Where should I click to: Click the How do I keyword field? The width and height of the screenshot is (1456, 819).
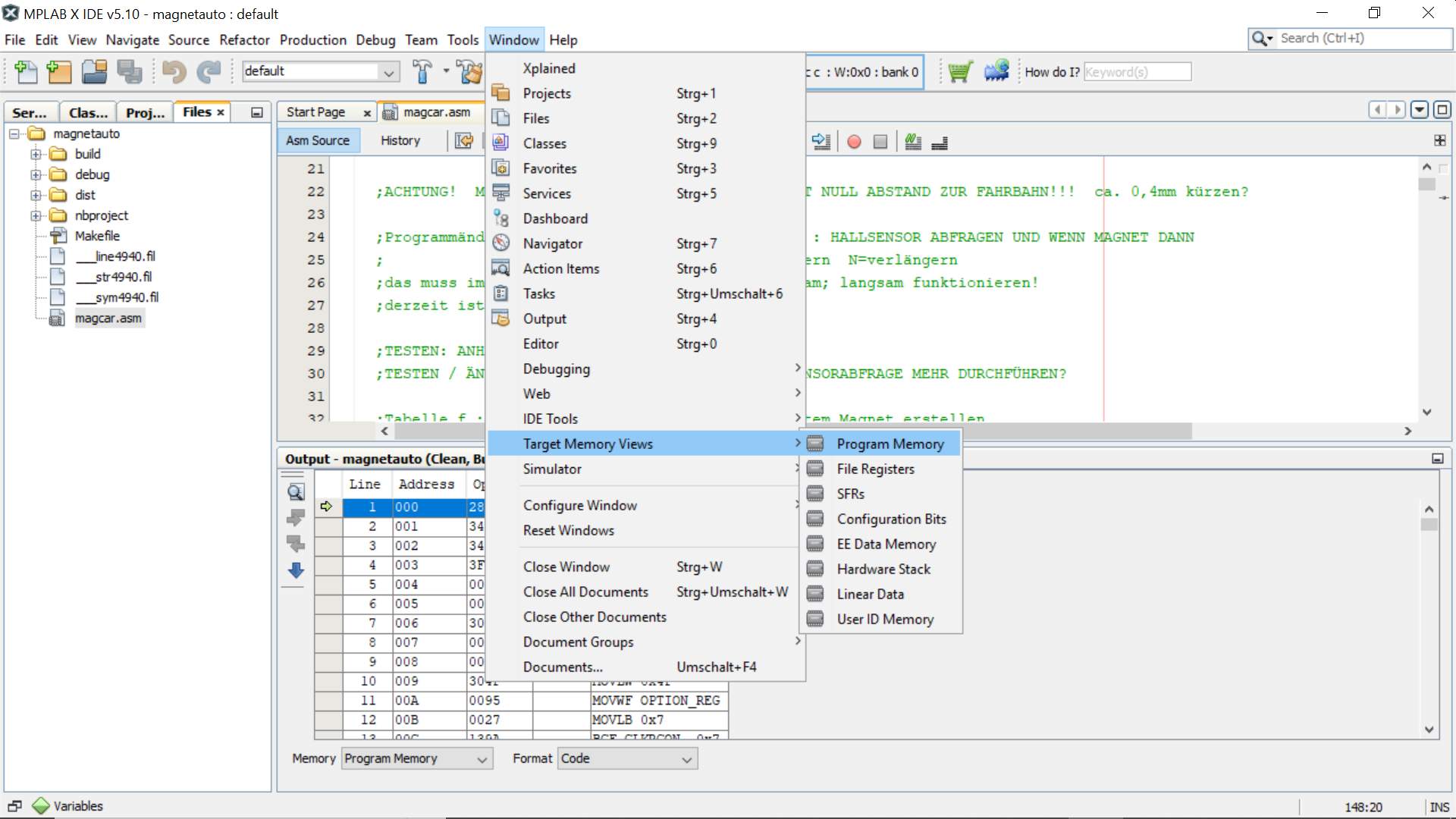coord(1137,72)
